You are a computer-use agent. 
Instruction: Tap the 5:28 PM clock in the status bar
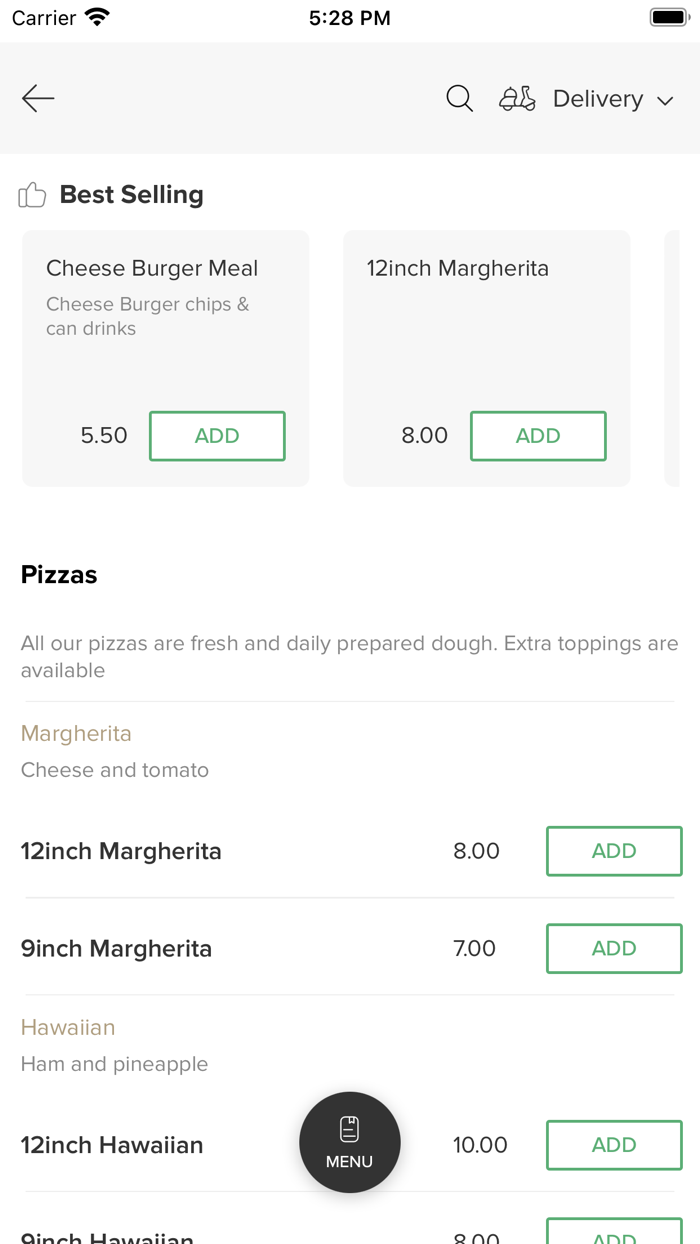pos(349,16)
